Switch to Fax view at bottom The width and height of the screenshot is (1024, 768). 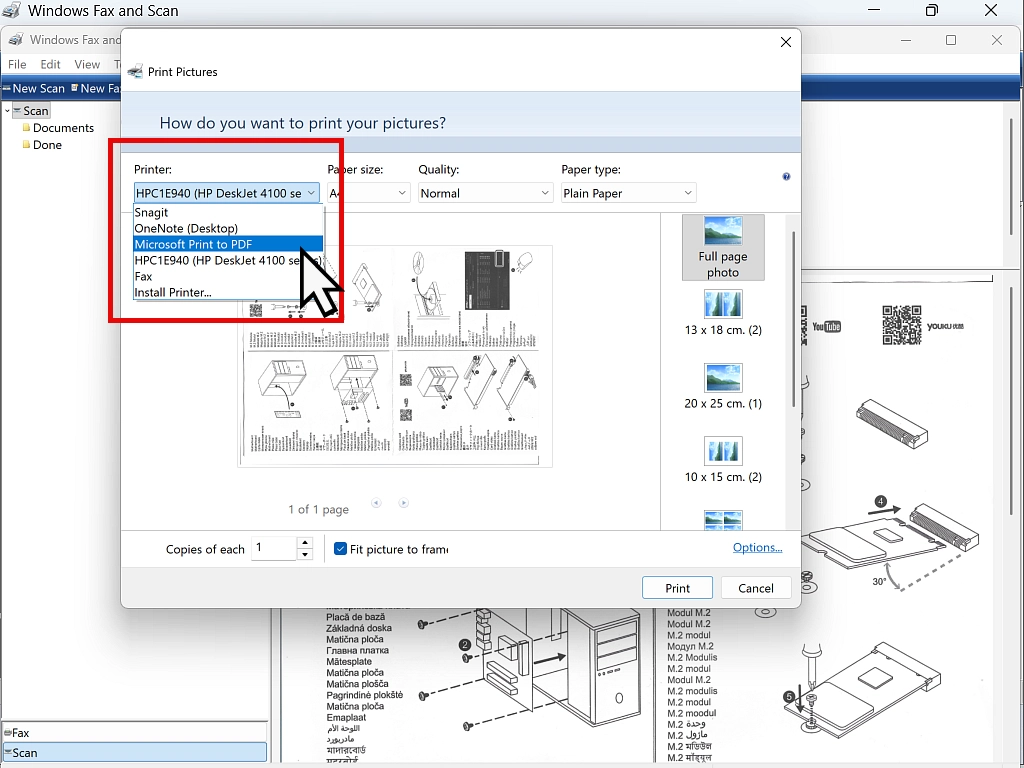click(135, 733)
